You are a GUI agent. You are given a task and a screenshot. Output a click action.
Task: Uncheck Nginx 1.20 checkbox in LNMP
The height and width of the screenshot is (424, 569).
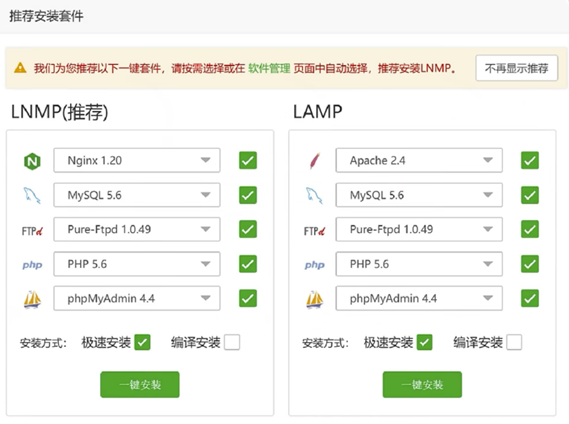[248, 160]
